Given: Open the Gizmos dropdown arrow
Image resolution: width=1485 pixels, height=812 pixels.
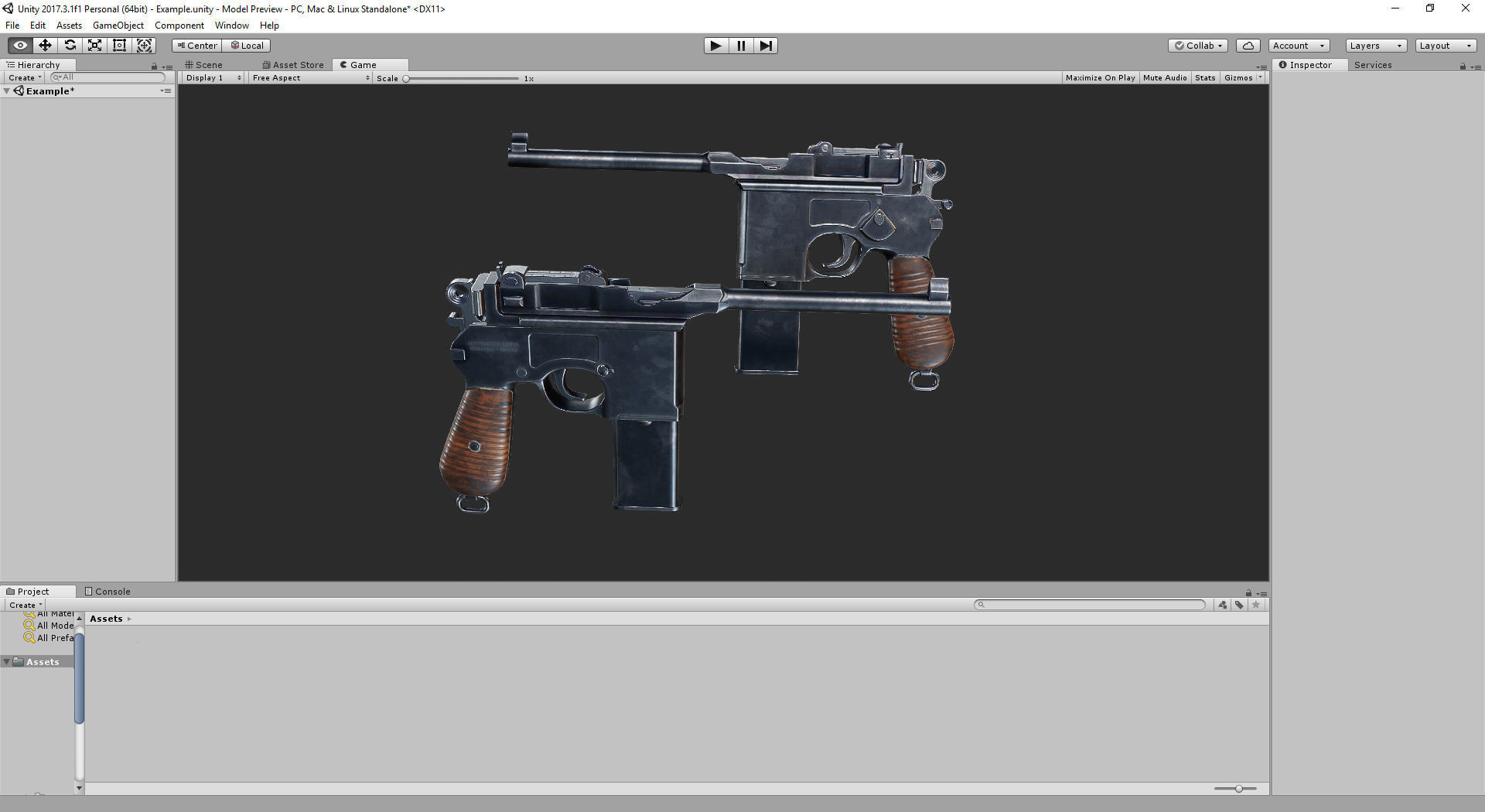Looking at the screenshot, I should pyautogui.click(x=1261, y=78).
